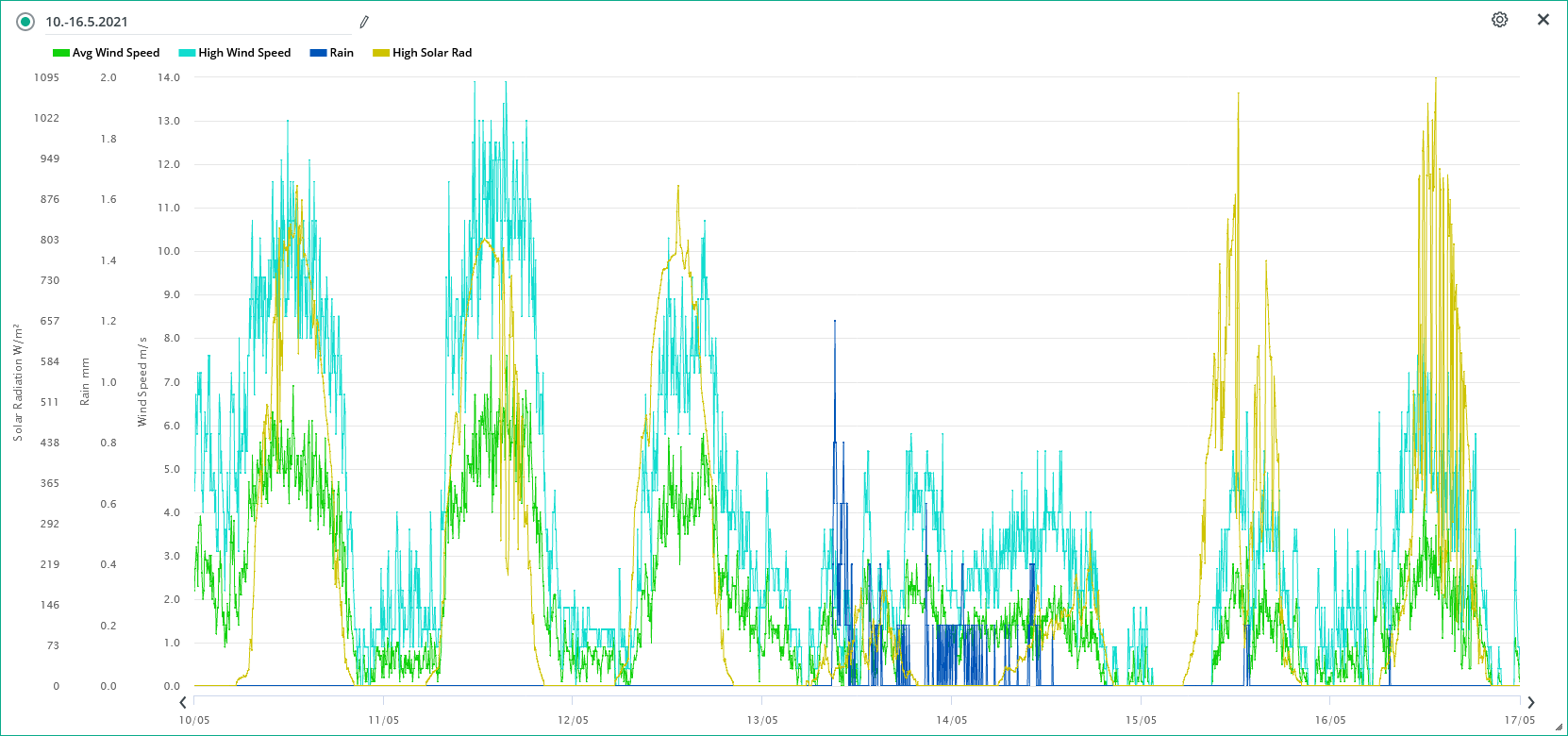Click the yellow High Solar Rad swatch
This screenshot has width=1568, height=736.
point(381,53)
